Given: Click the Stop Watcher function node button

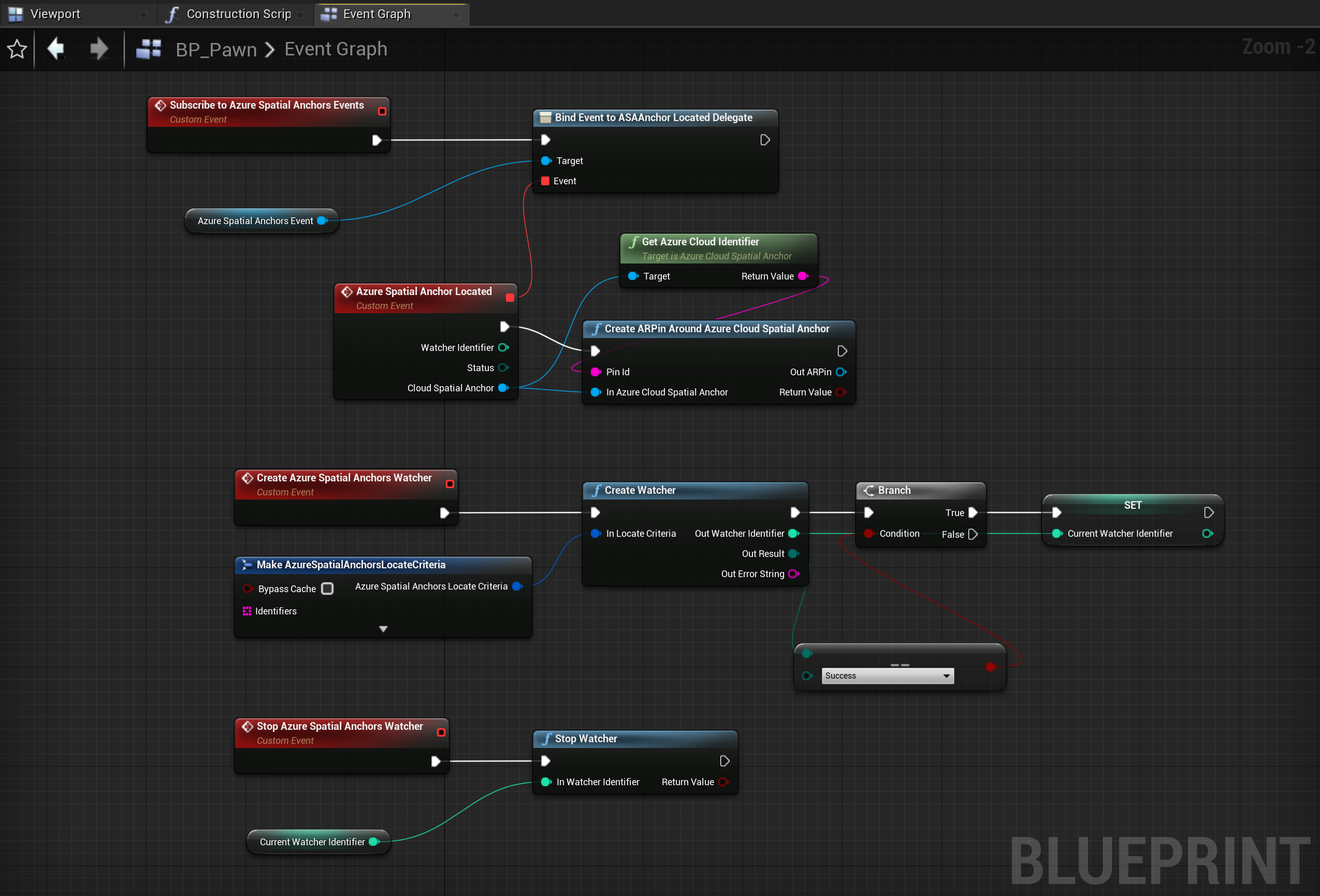Looking at the screenshot, I should 630,738.
